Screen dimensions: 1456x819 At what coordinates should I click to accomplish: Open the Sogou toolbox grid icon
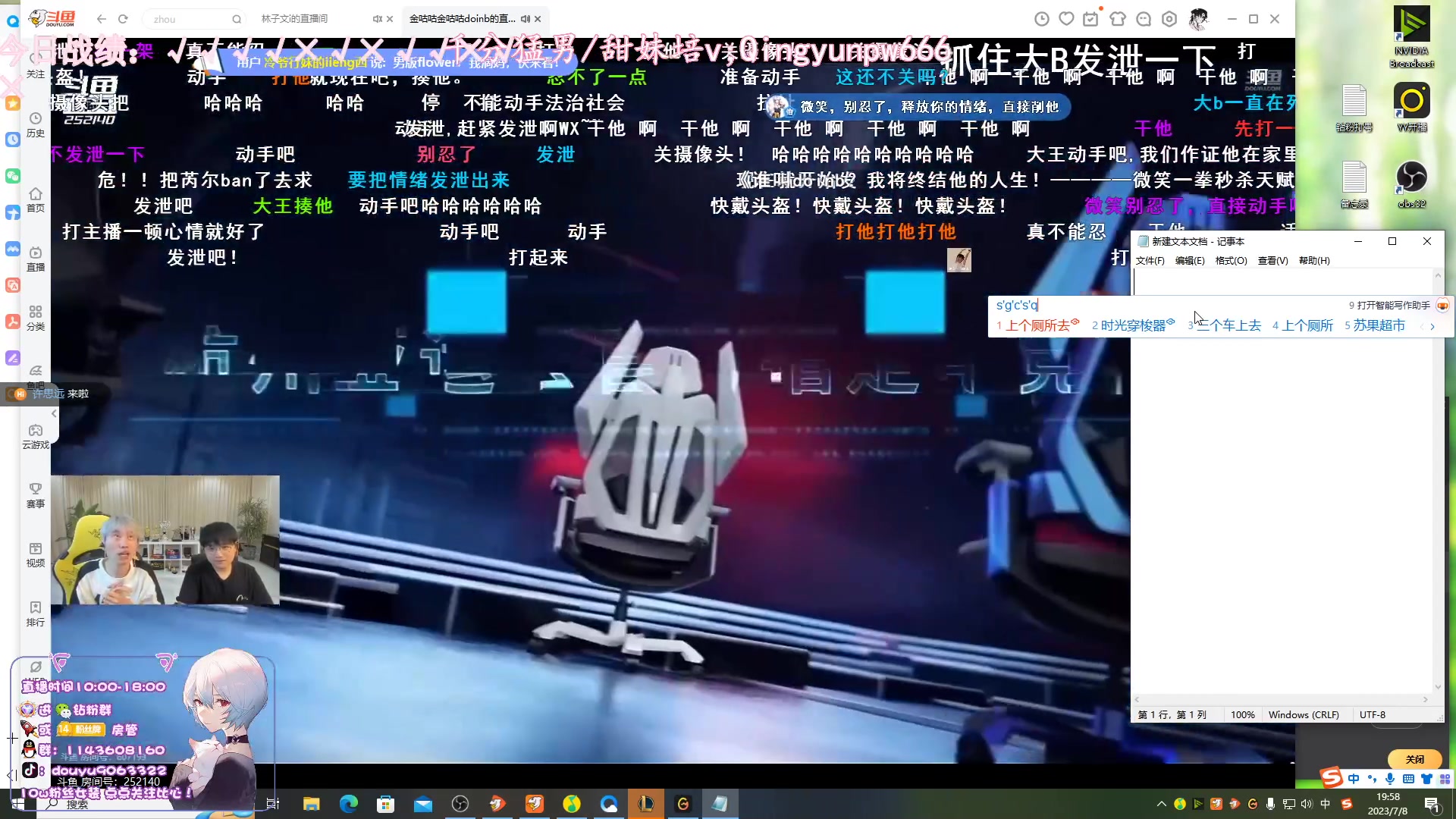click(1445, 779)
